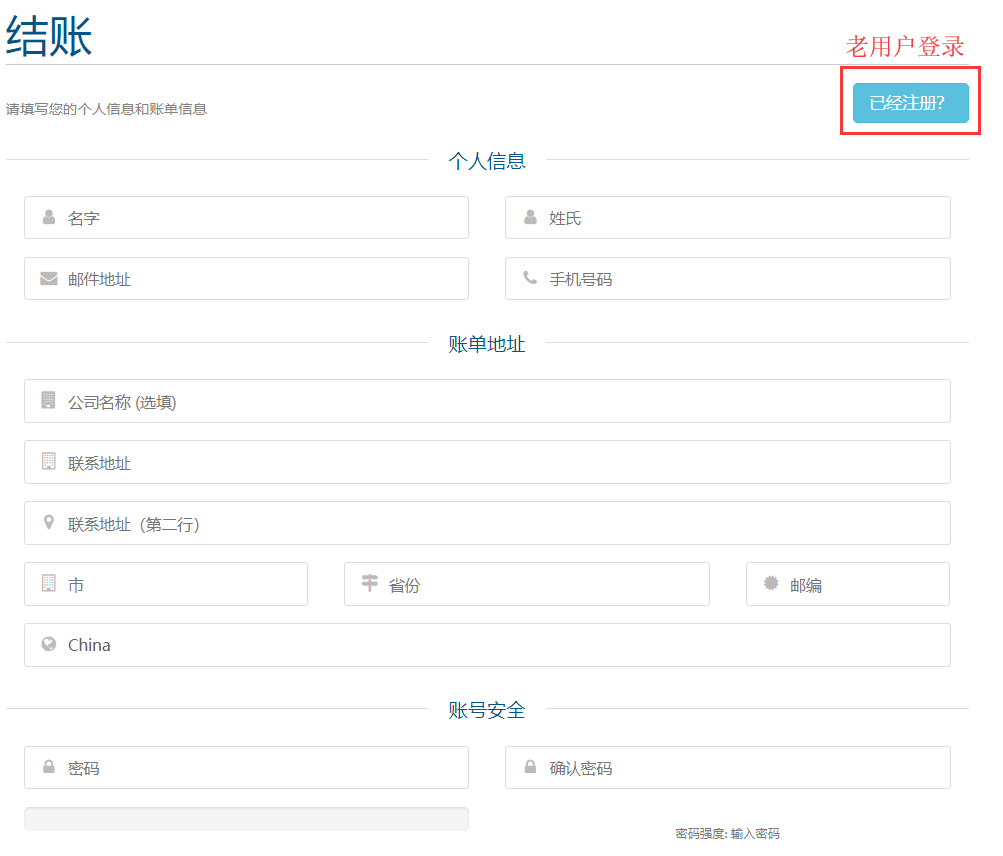Click the person icon in 名字 field
Screen dimensions: 1003x856
tap(49, 217)
